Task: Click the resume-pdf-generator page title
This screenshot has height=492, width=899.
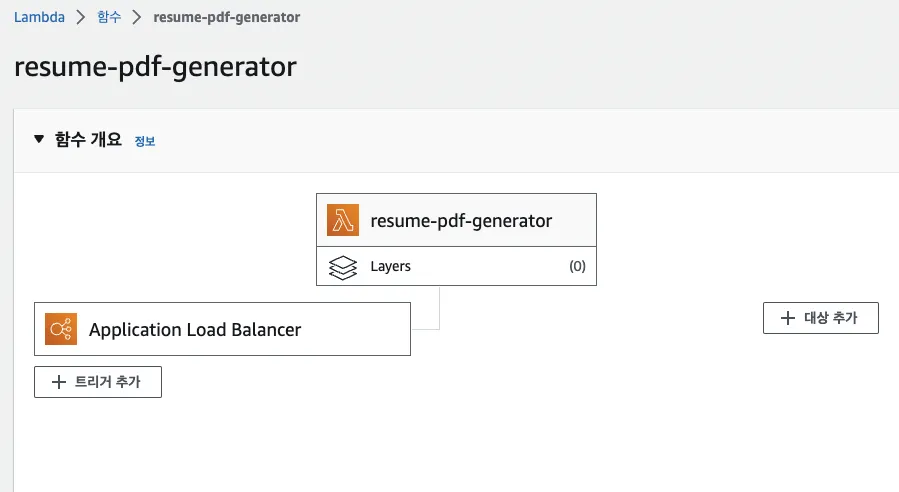Action: pyautogui.click(x=155, y=67)
